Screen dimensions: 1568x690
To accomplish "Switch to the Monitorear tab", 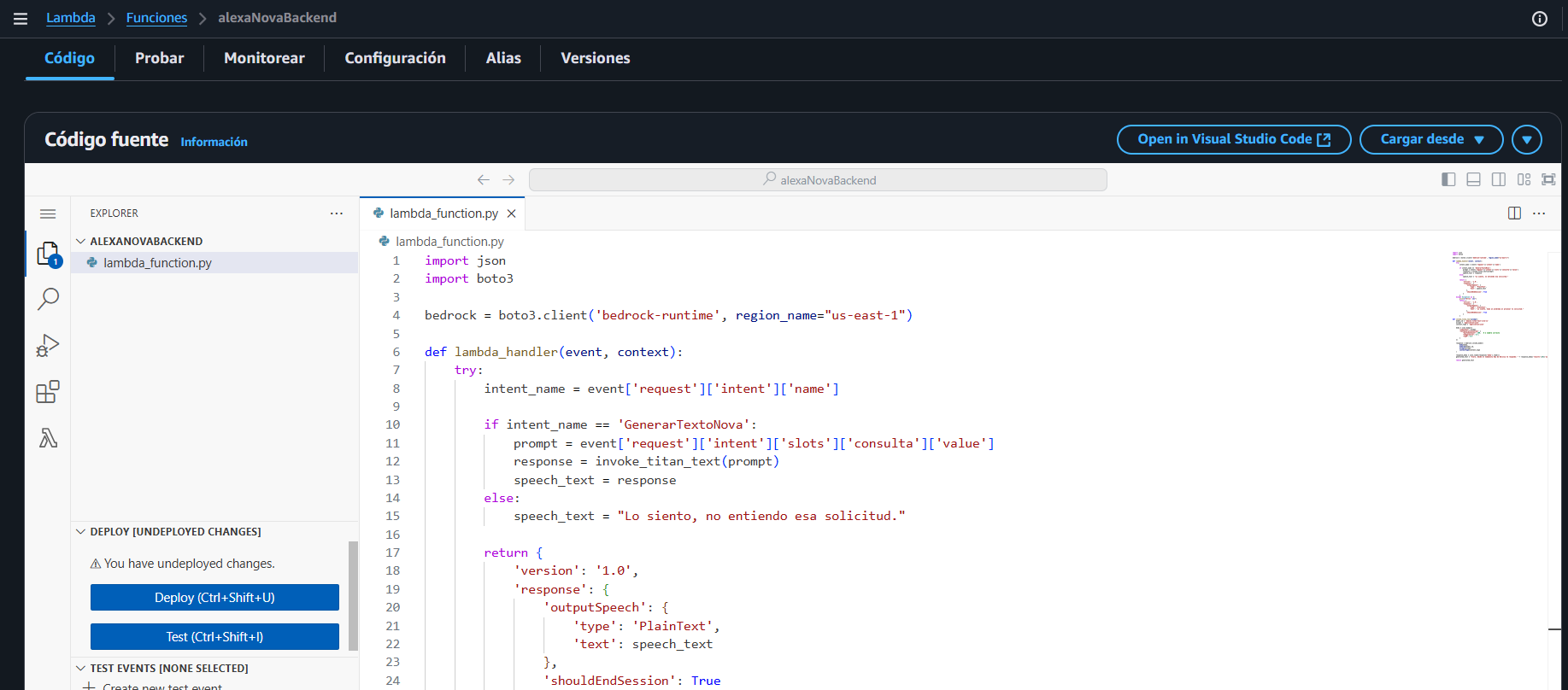I will pyautogui.click(x=264, y=58).
